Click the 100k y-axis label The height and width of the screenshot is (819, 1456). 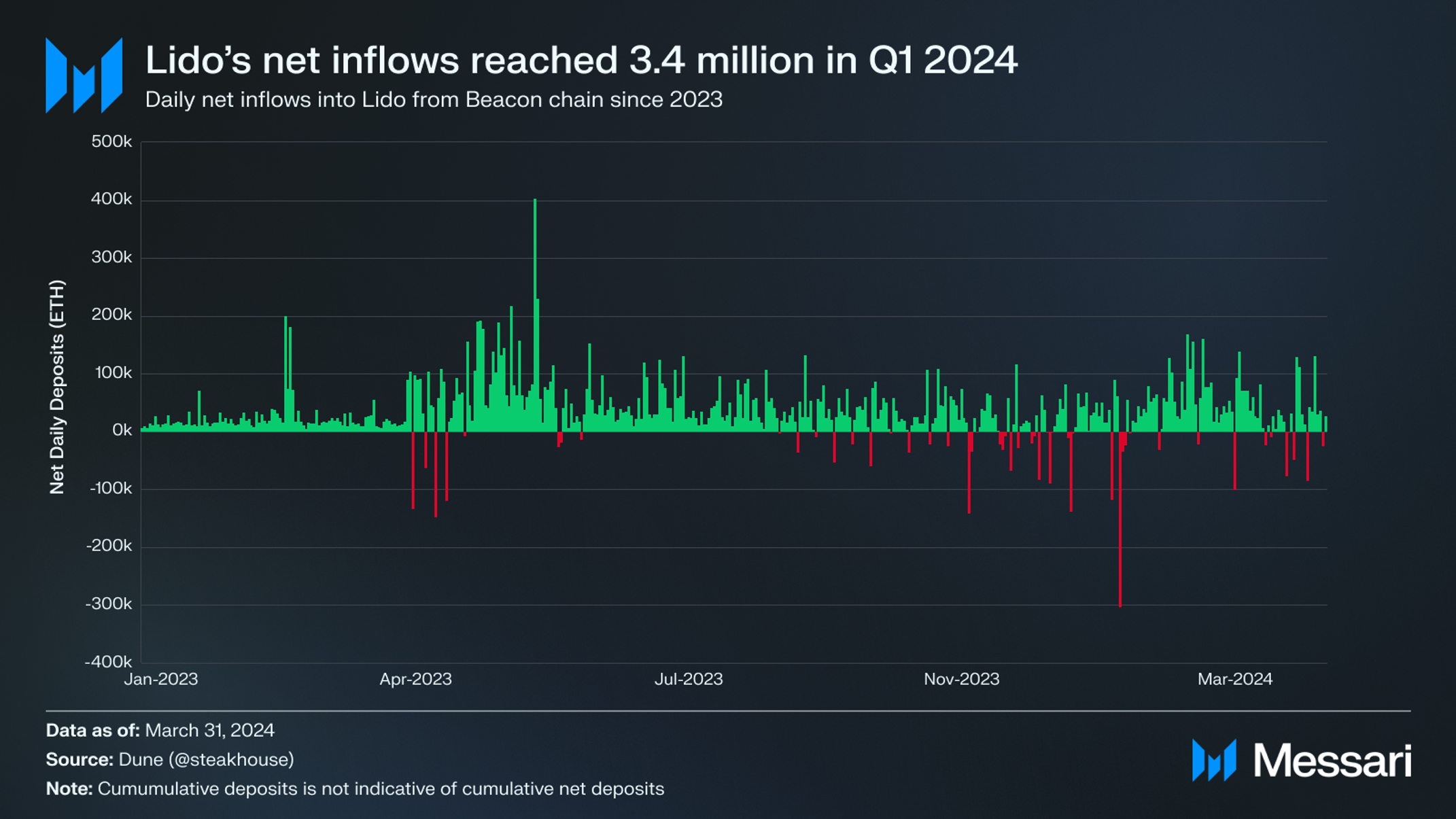click(x=111, y=372)
